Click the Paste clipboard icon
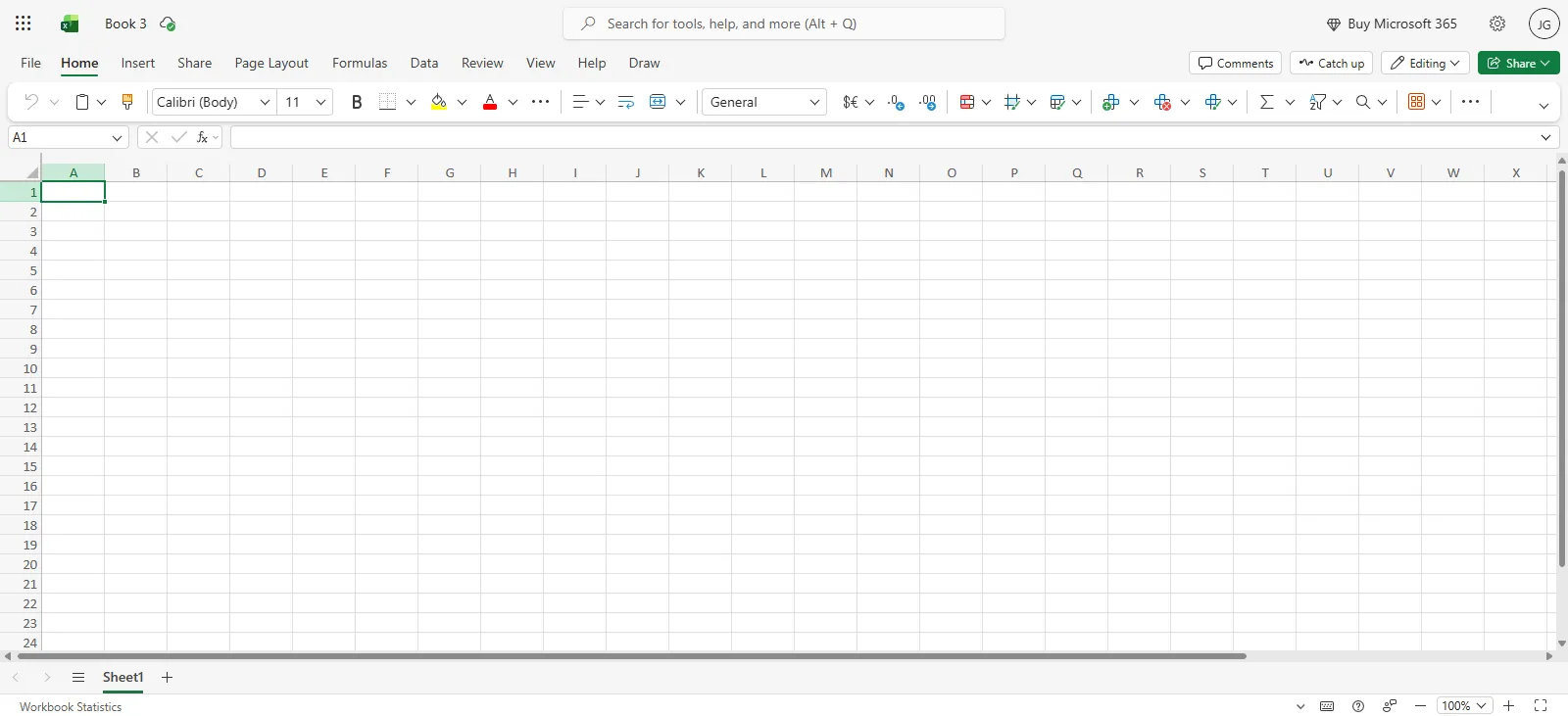Viewport: 1568px width, 716px height. (x=82, y=102)
